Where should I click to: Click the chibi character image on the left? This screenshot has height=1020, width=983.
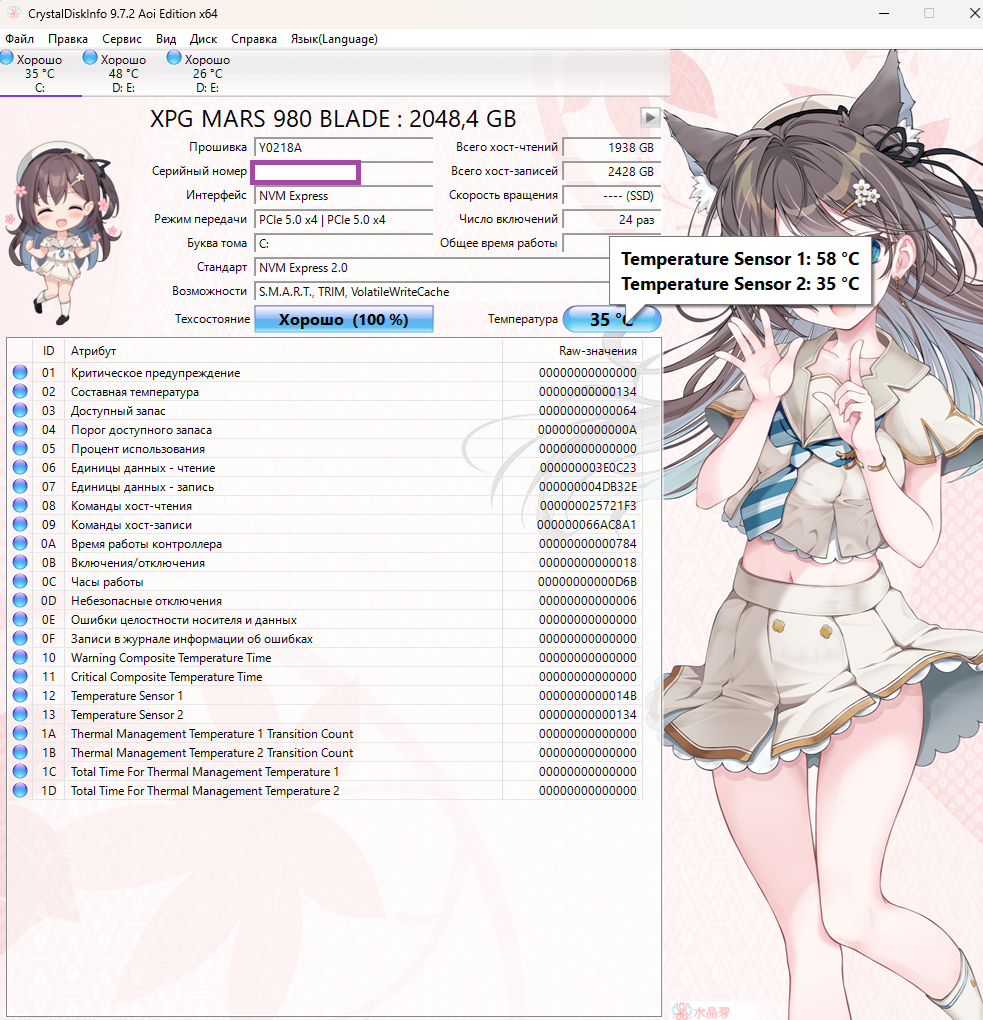click(62, 232)
